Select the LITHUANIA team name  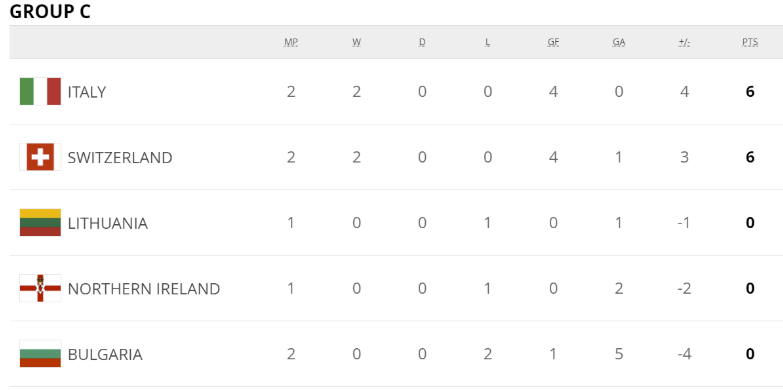click(108, 223)
